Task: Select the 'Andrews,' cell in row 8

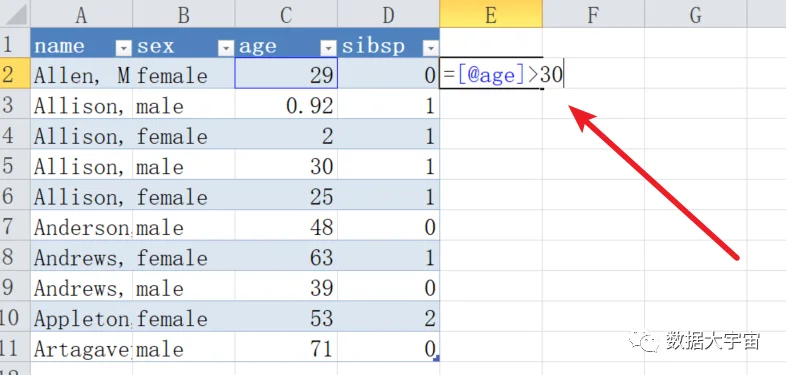Action: tap(81, 256)
